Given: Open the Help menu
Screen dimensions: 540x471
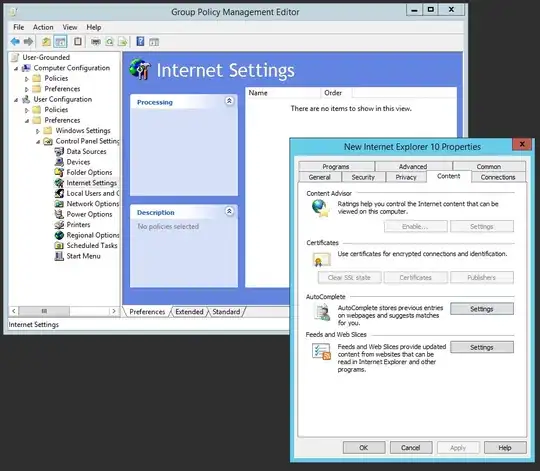Looking at the screenshot, I should pyautogui.click(x=94, y=27).
